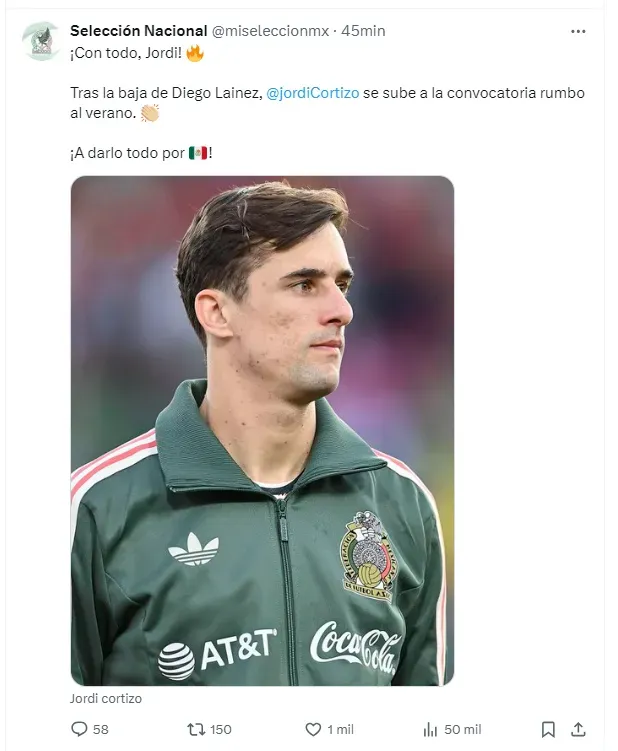Screen dimensions: 618x751
Task: Click the Selección Nacional profile avatar
Action: pyautogui.click(x=42, y=41)
